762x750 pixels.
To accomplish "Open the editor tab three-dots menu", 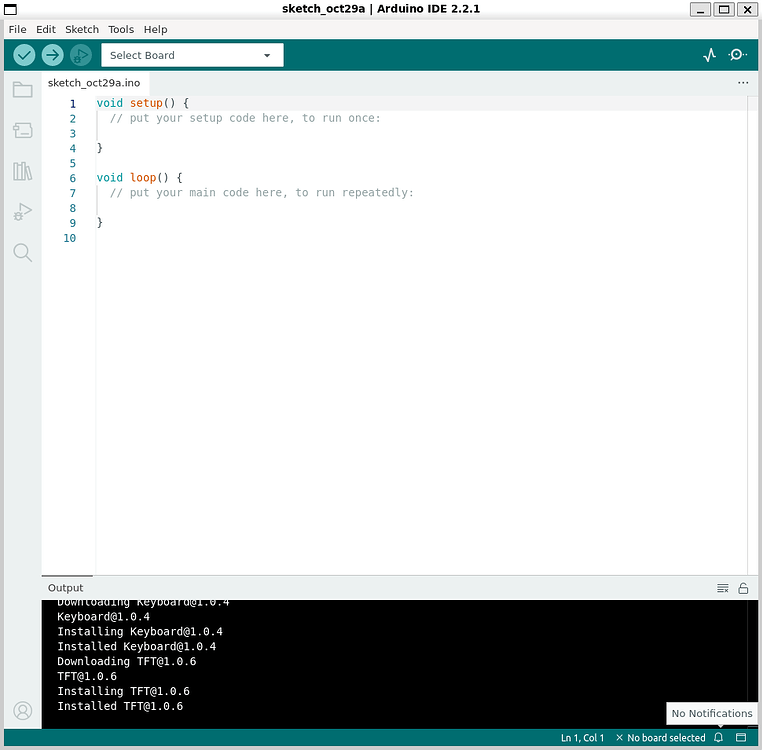I will (743, 83).
